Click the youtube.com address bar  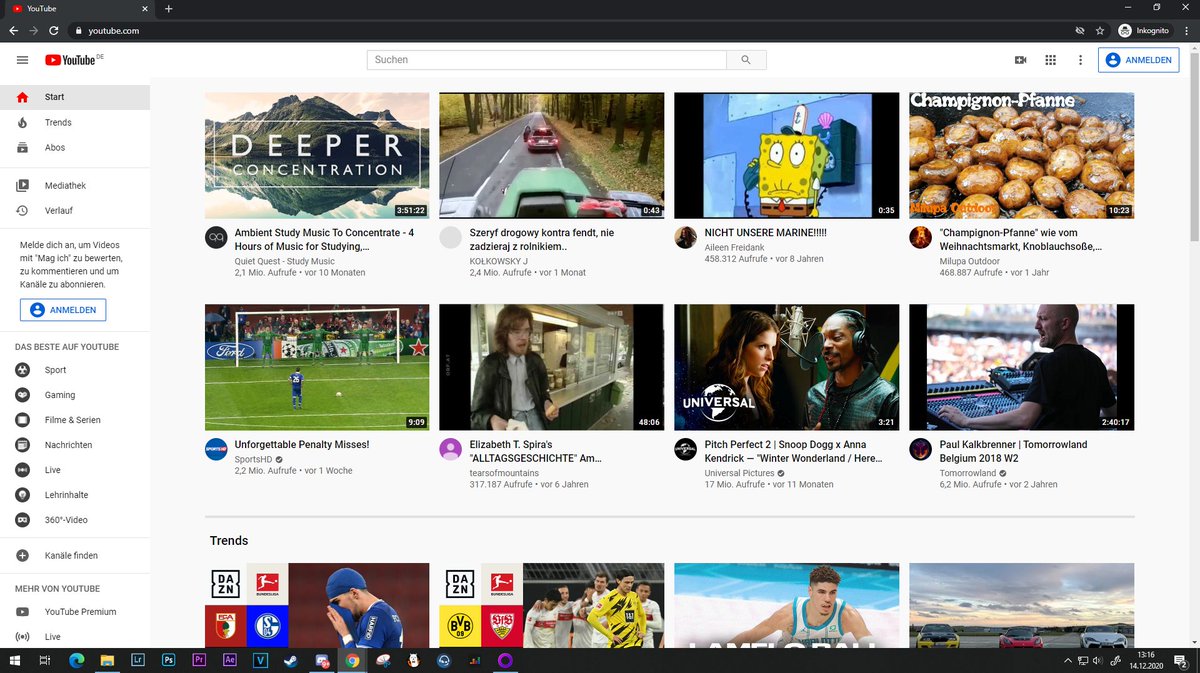coord(570,31)
